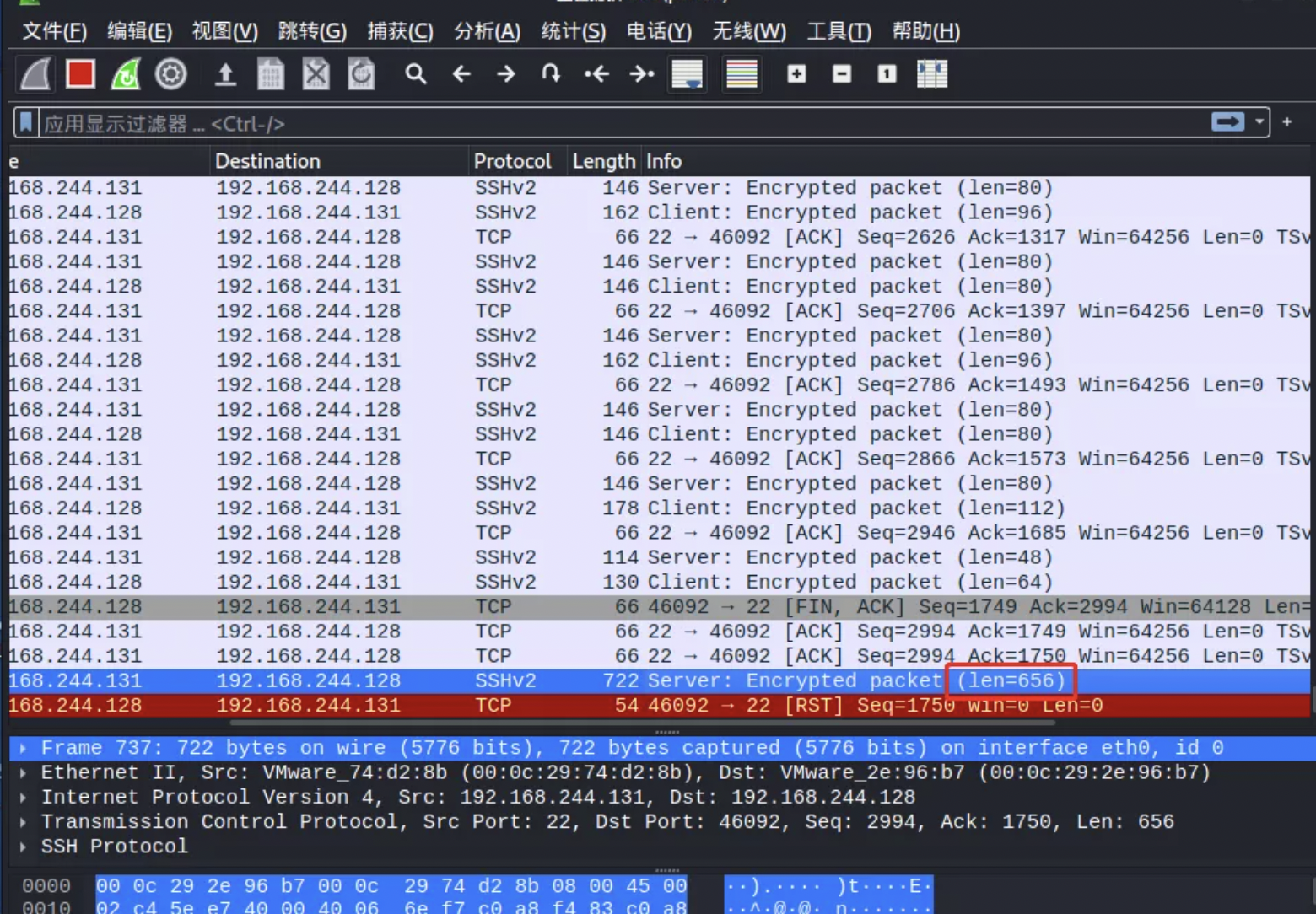Select the FIN, ACK packet row
This screenshot has width=1316, height=914.
[x=660, y=607]
